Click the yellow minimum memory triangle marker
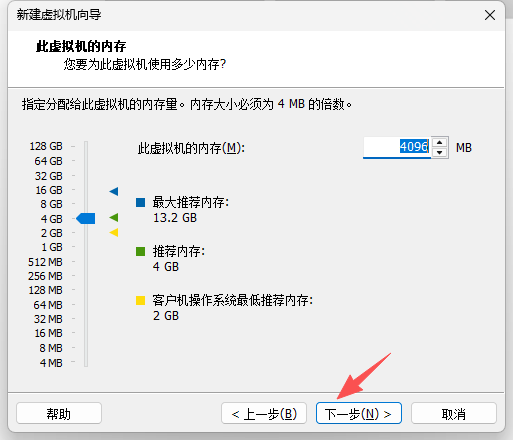Viewport: 513px width, 440px height. point(114,232)
